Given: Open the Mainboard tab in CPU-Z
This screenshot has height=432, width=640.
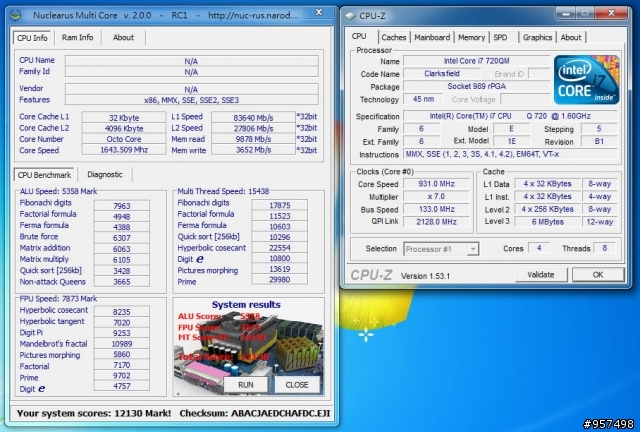Looking at the screenshot, I should pos(432,37).
